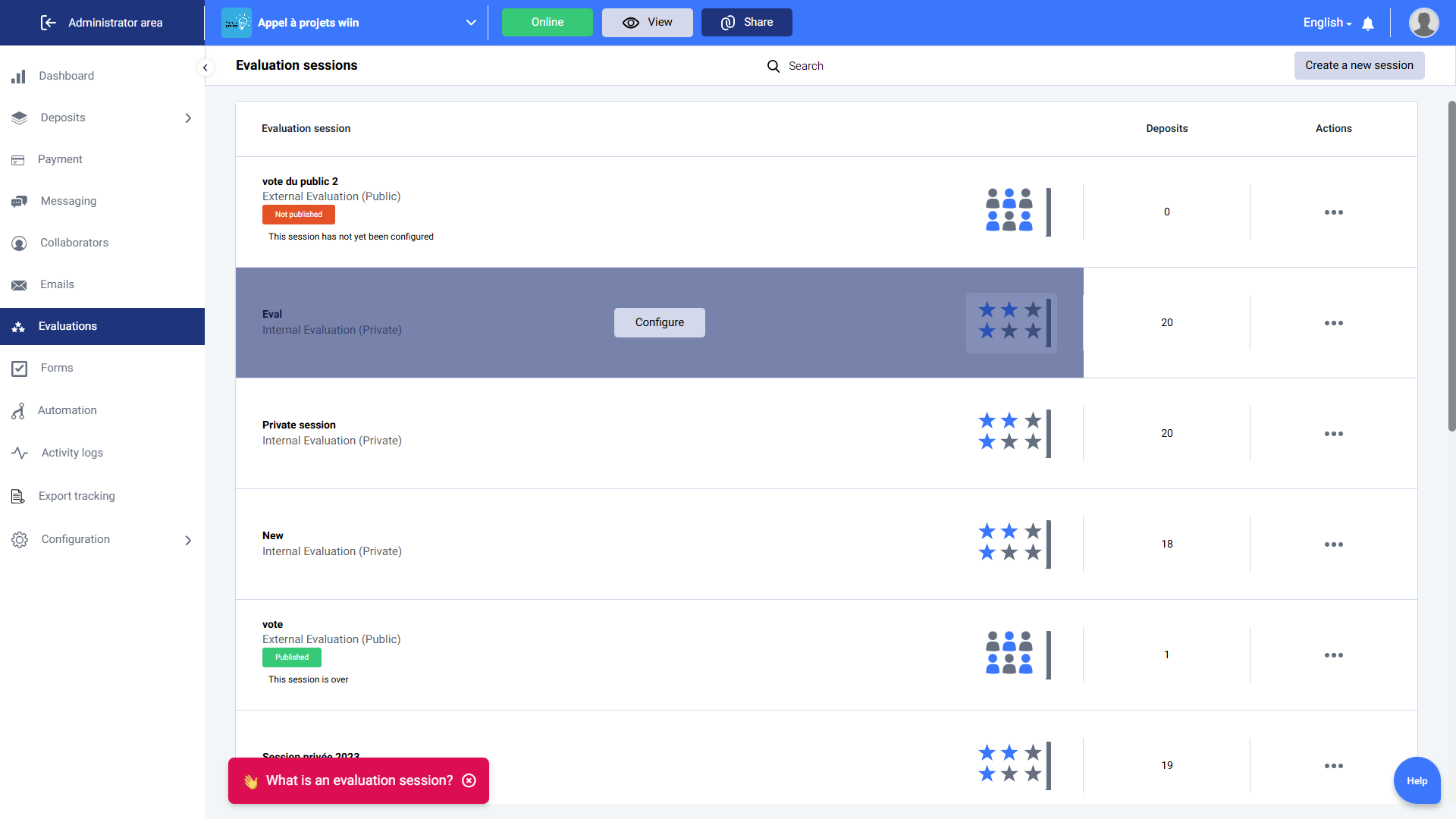Exit via the Administrator area icon

click(48, 23)
